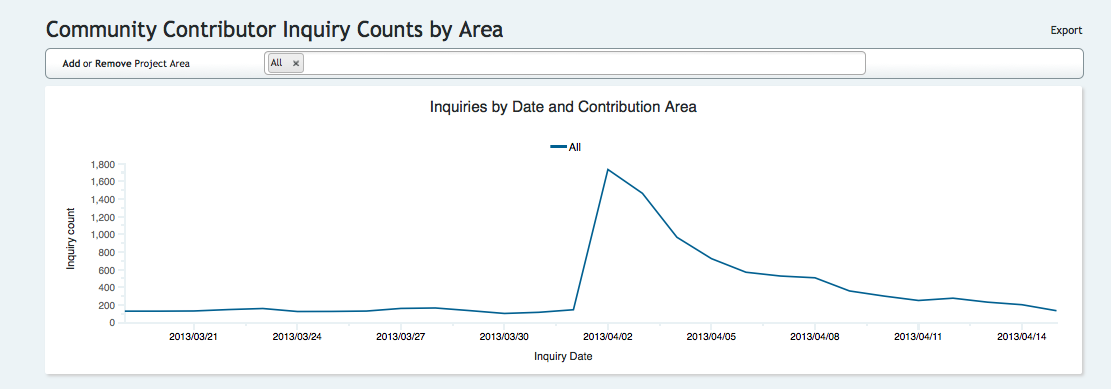This screenshot has width=1111, height=389.
Task: Click the blue legend swatch next to All
Action: pos(558,147)
